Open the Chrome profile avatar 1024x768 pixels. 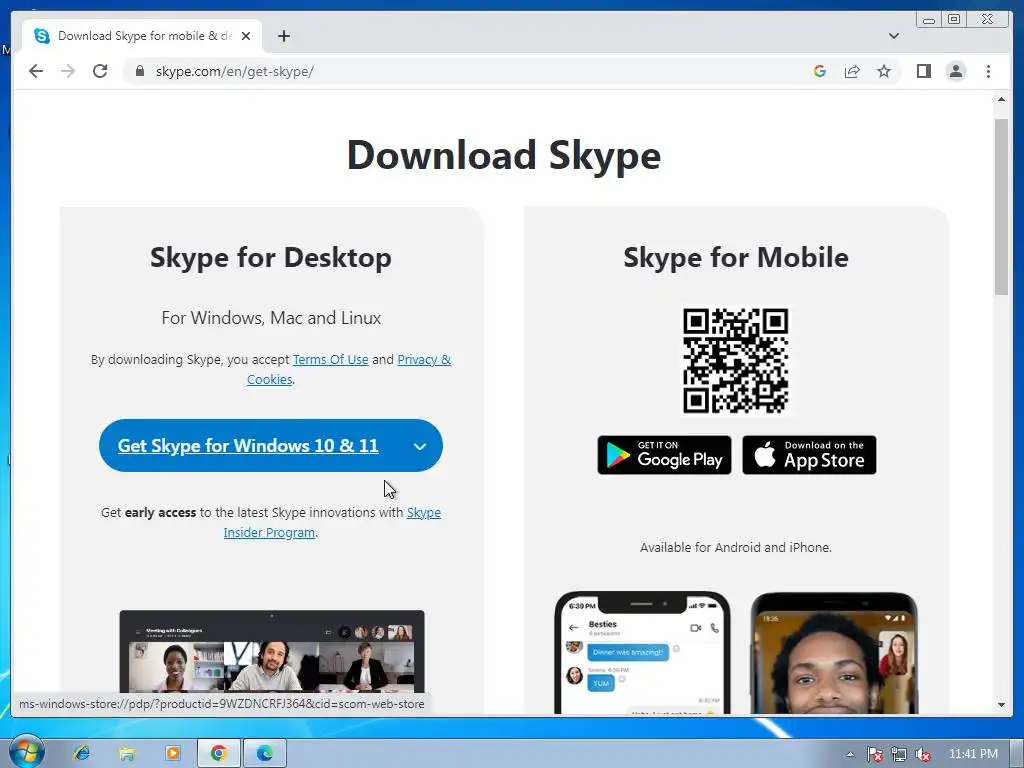(x=955, y=71)
